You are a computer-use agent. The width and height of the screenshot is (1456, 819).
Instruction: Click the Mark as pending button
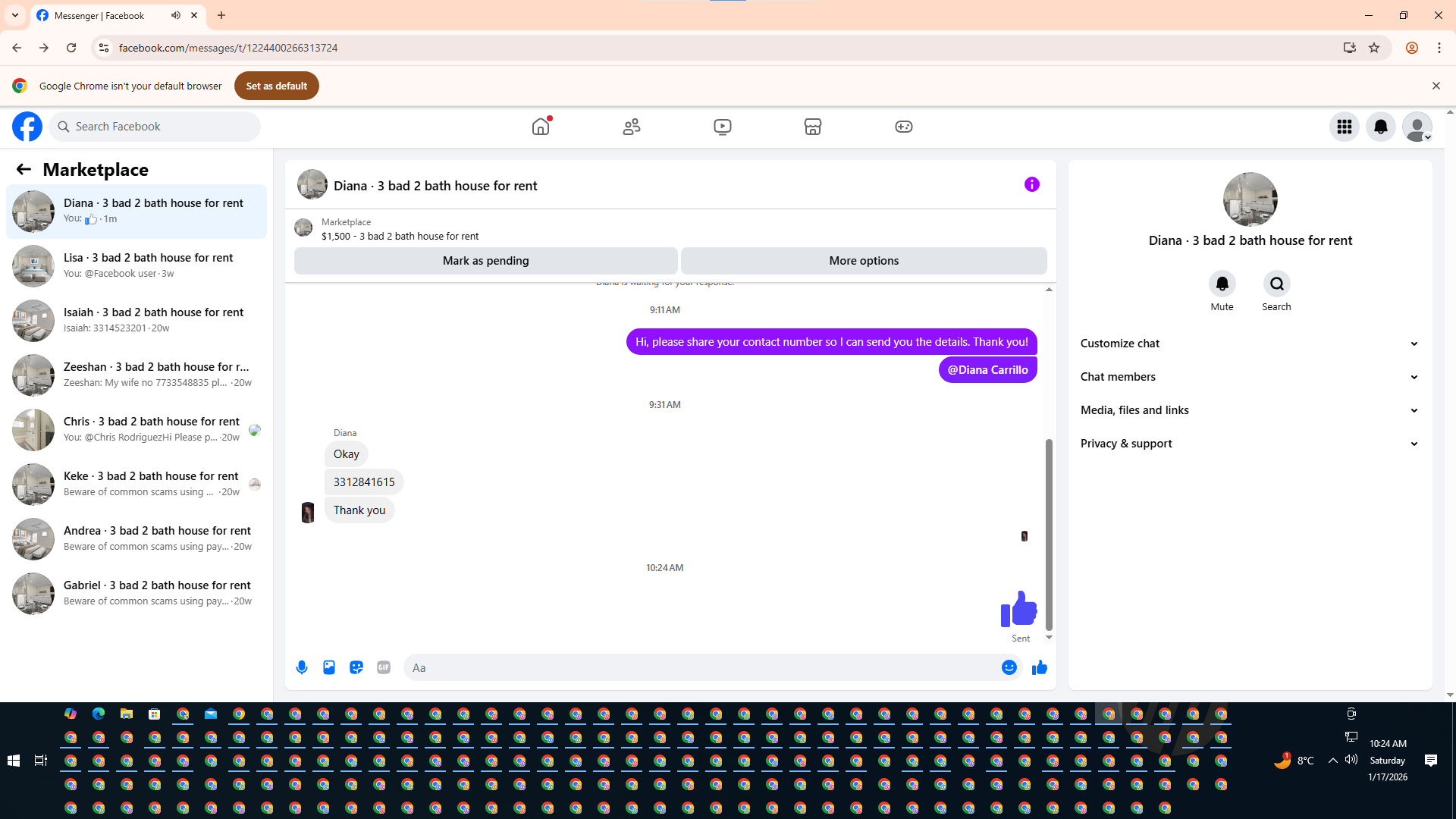(485, 261)
